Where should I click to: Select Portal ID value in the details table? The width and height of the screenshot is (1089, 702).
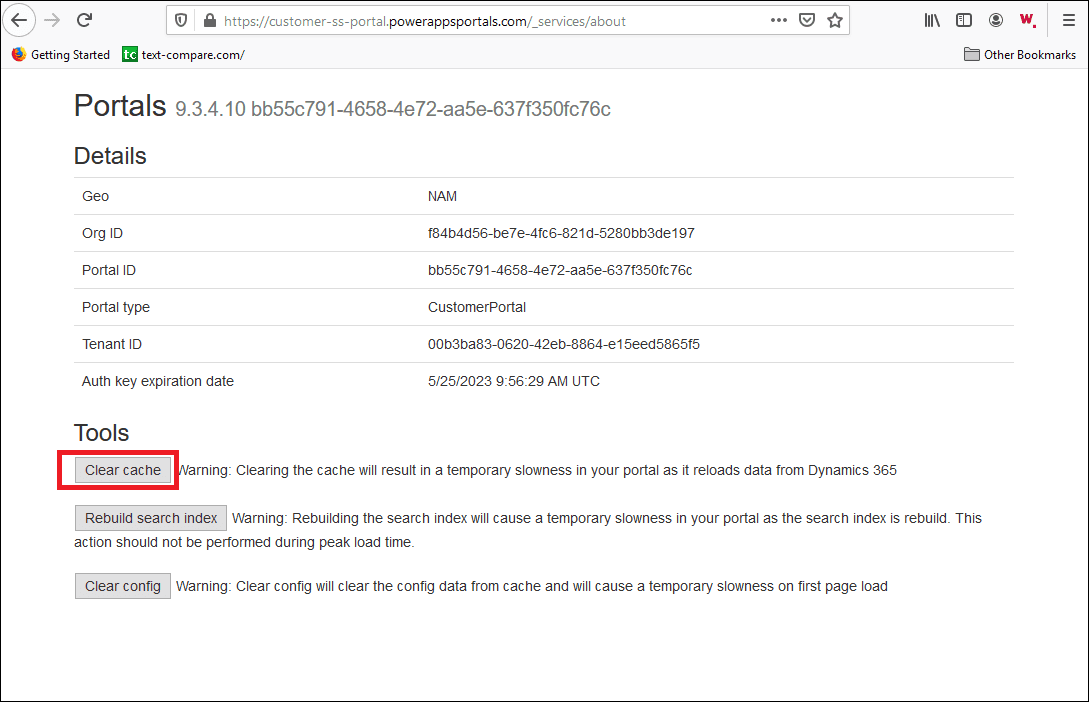click(560, 270)
